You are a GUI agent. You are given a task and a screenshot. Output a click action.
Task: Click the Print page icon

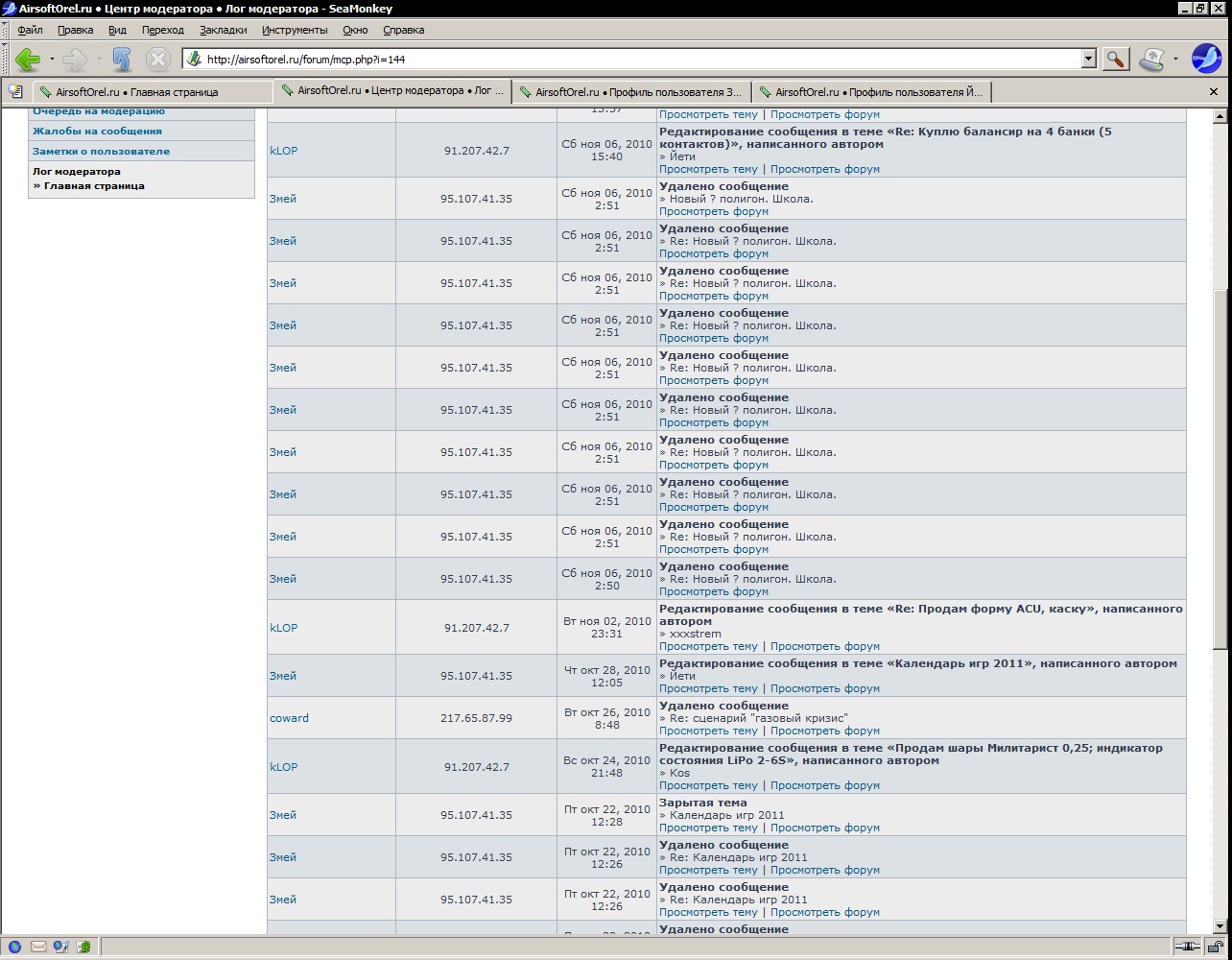1152,60
